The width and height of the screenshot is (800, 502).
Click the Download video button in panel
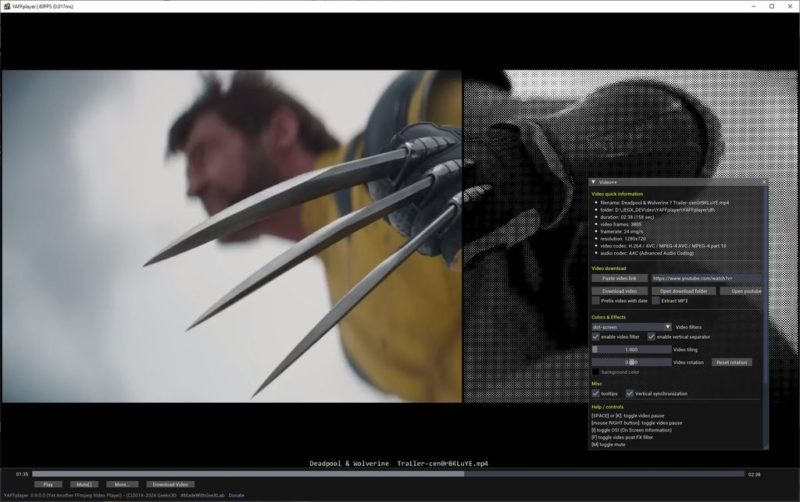coord(619,291)
